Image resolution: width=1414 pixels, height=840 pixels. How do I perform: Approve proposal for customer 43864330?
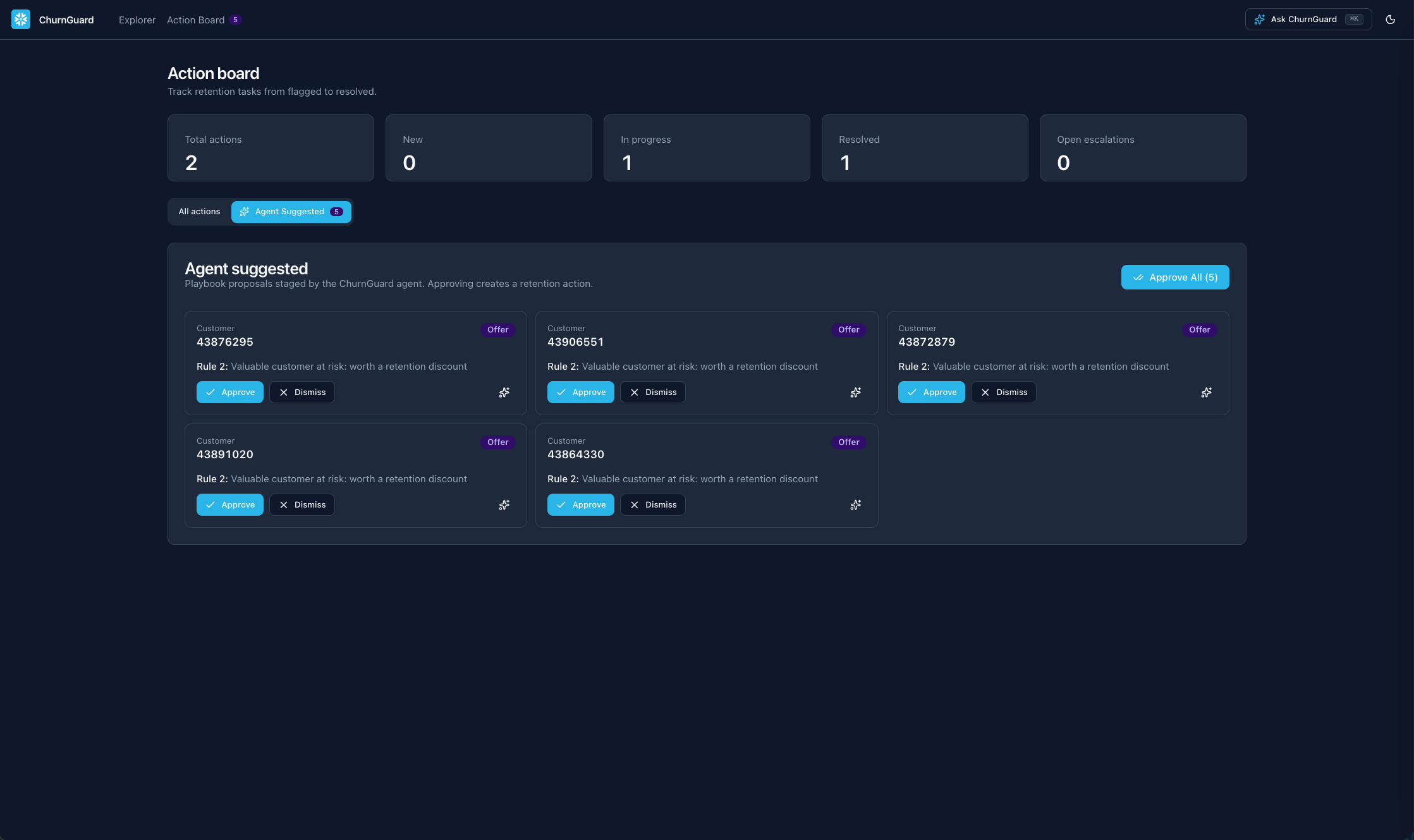click(x=581, y=505)
